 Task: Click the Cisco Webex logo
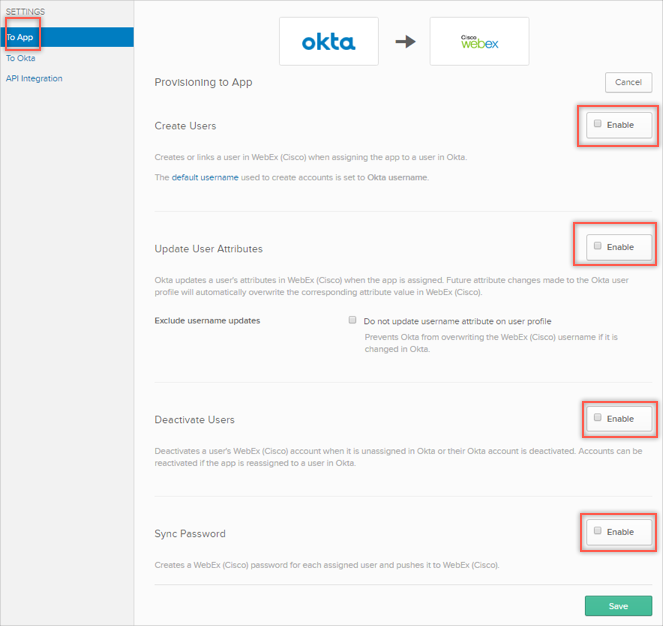[x=479, y=42]
